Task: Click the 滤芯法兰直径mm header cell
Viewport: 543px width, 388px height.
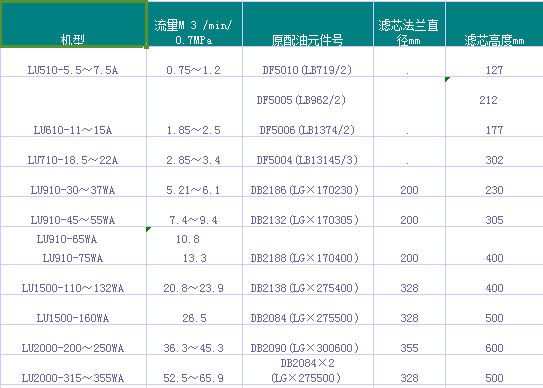Action: [409, 24]
